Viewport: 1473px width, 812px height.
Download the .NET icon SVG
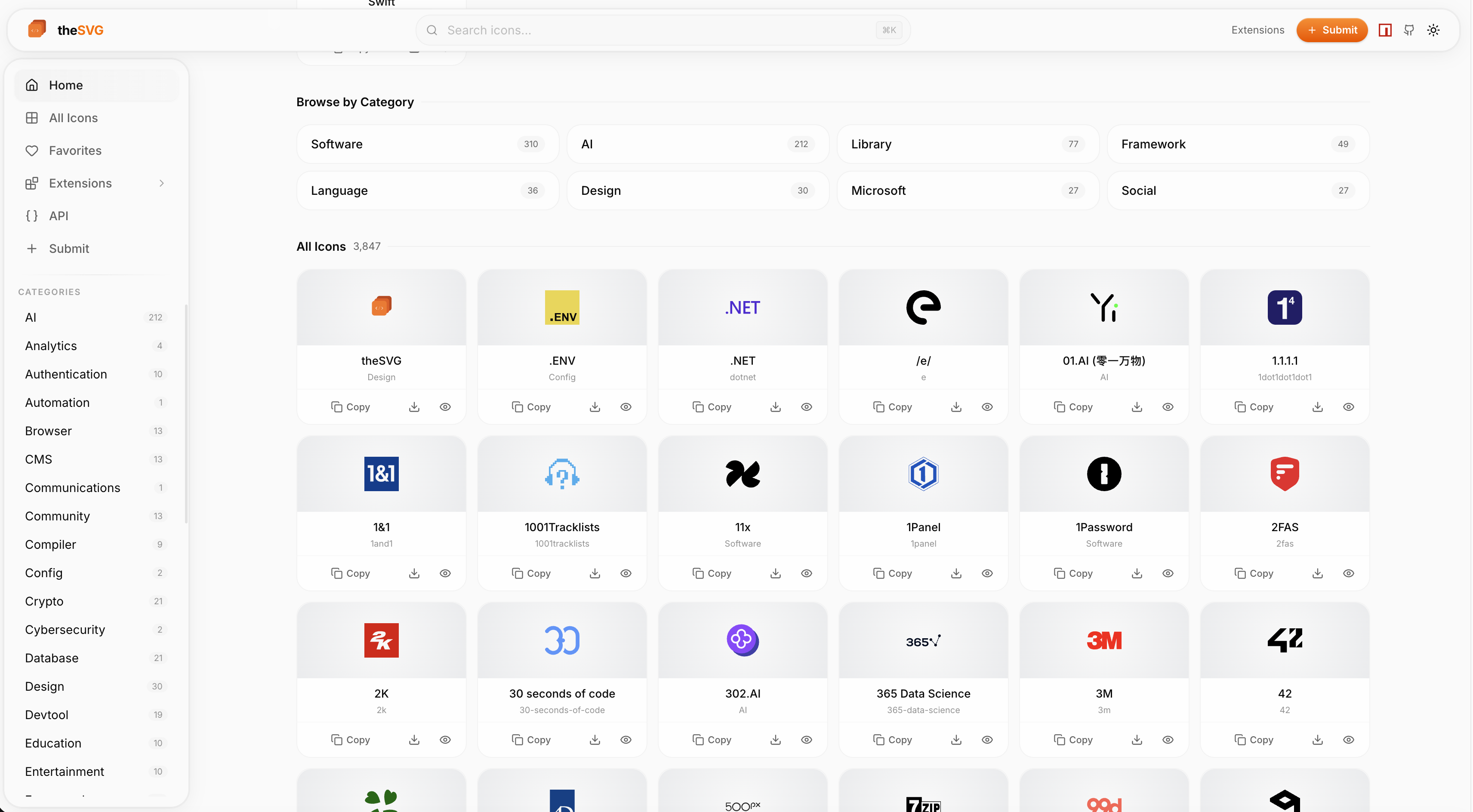point(775,406)
